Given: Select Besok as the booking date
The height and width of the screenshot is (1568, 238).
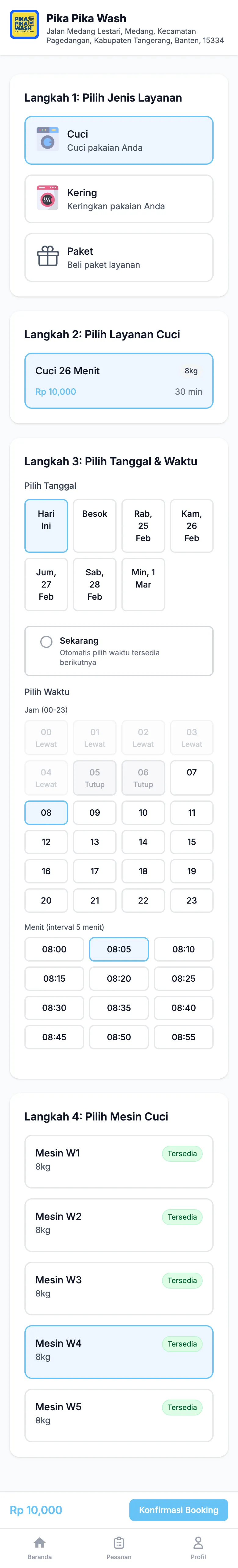Looking at the screenshot, I should pyautogui.click(x=94, y=525).
